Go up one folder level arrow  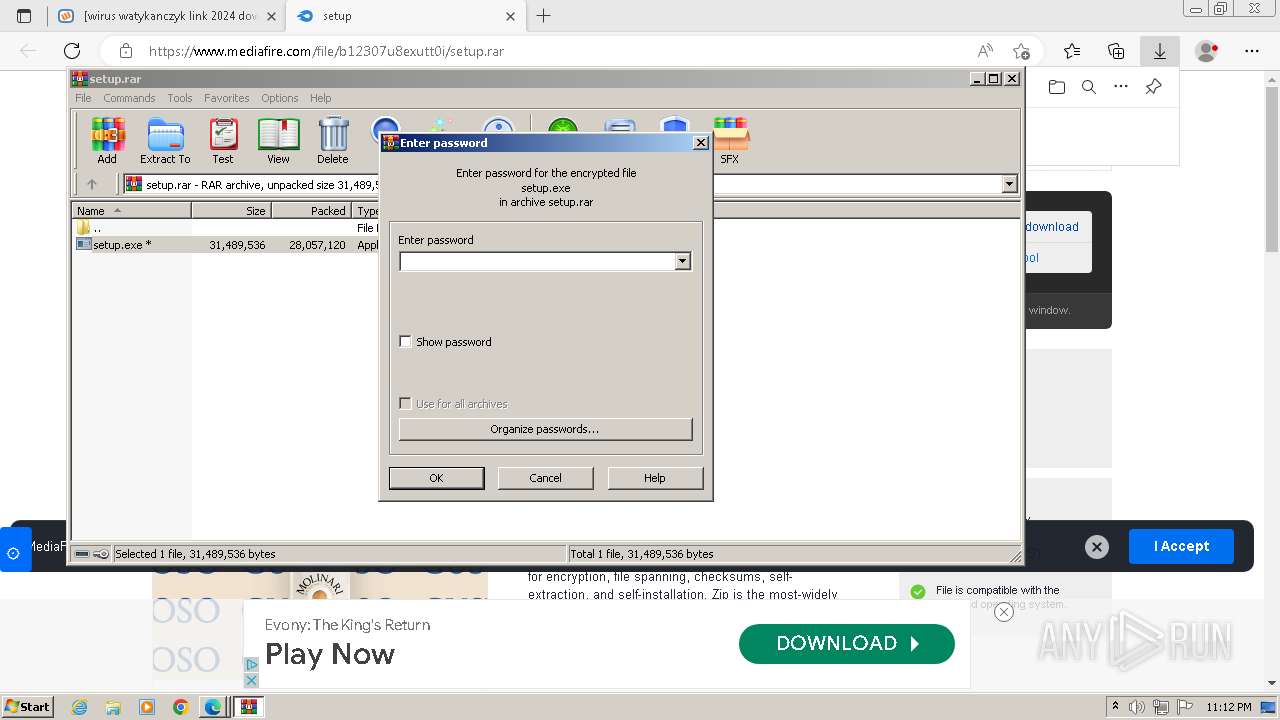point(92,184)
